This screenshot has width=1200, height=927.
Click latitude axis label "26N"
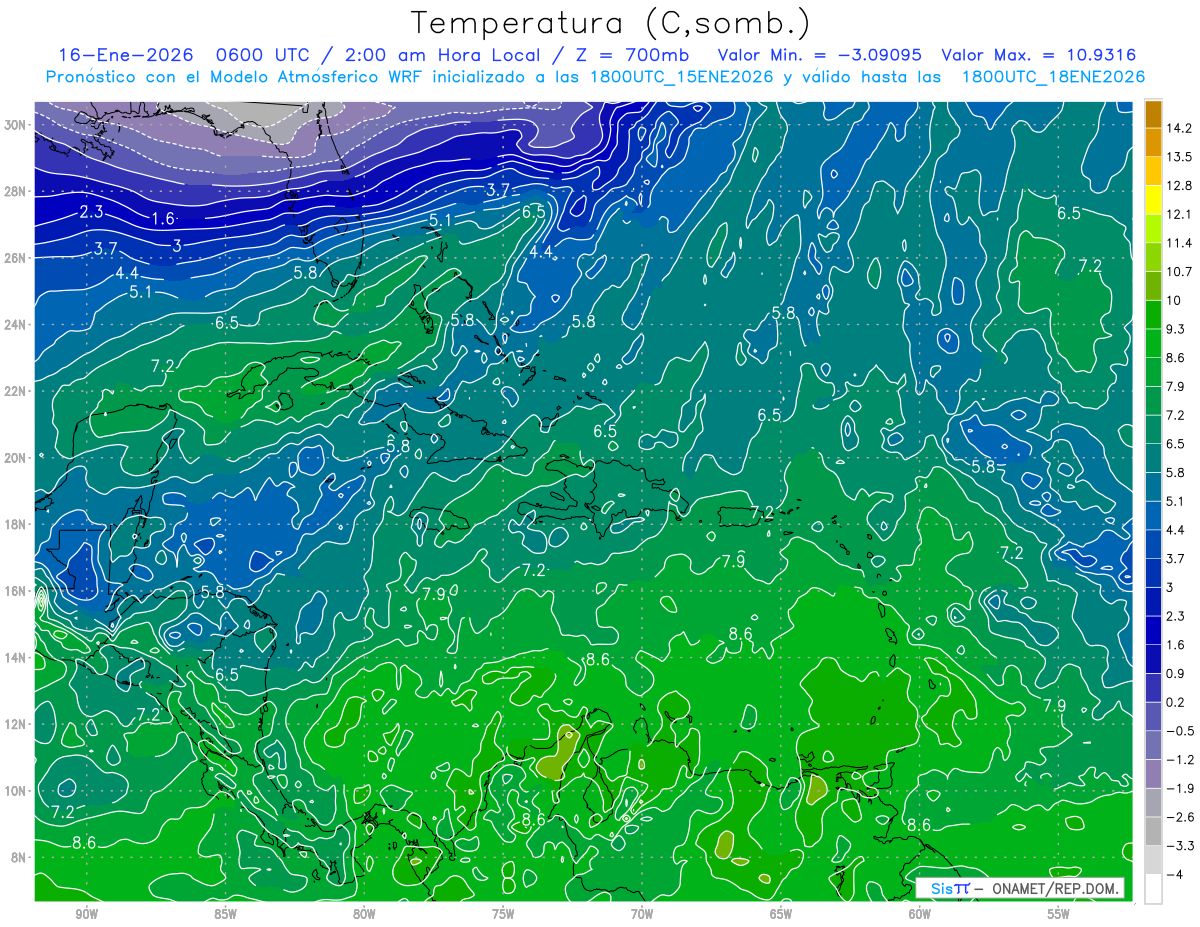pyautogui.click(x=15, y=258)
